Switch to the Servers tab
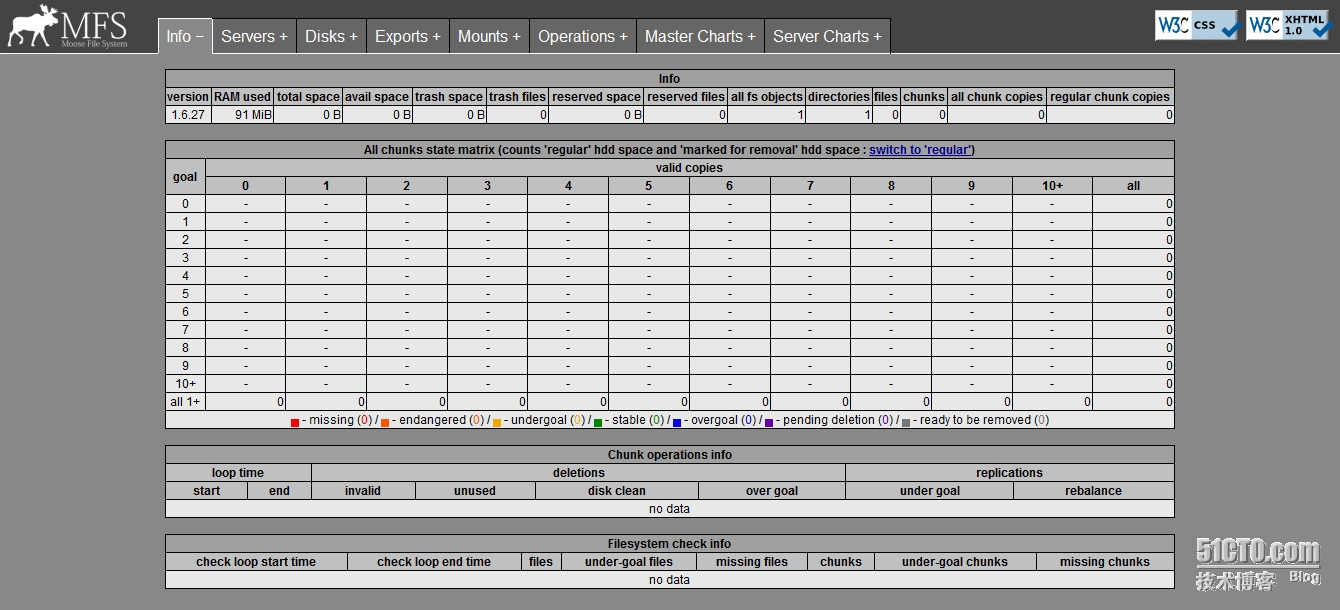Image resolution: width=1340 pixels, height=610 pixels. 254,36
